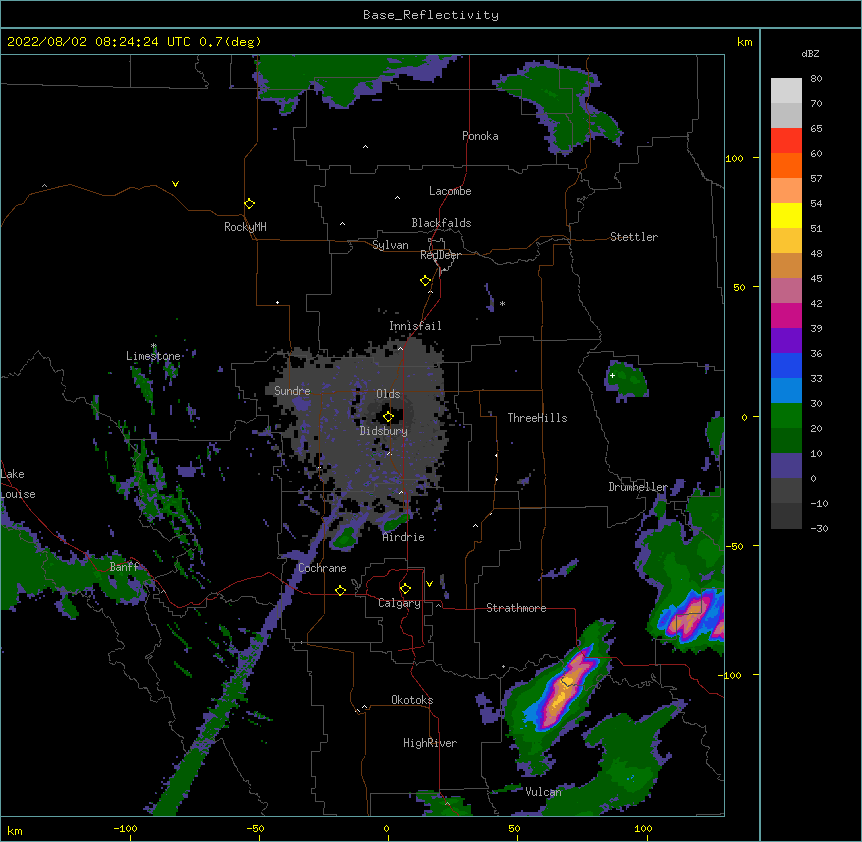
Task: Click the asterisk marker above Limestone
Action: [x=153, y=346]
